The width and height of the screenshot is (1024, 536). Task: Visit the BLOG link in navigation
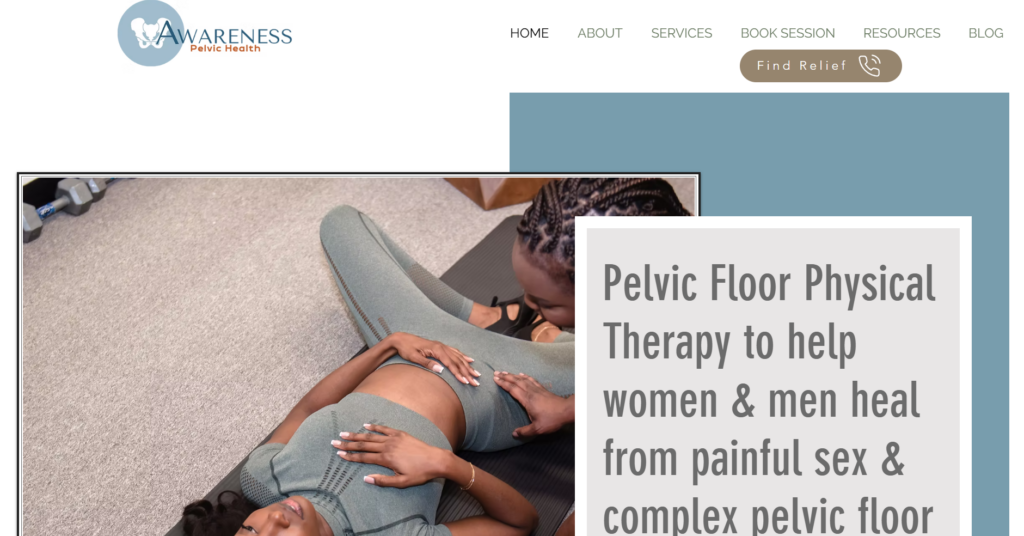tap(985, 33)
